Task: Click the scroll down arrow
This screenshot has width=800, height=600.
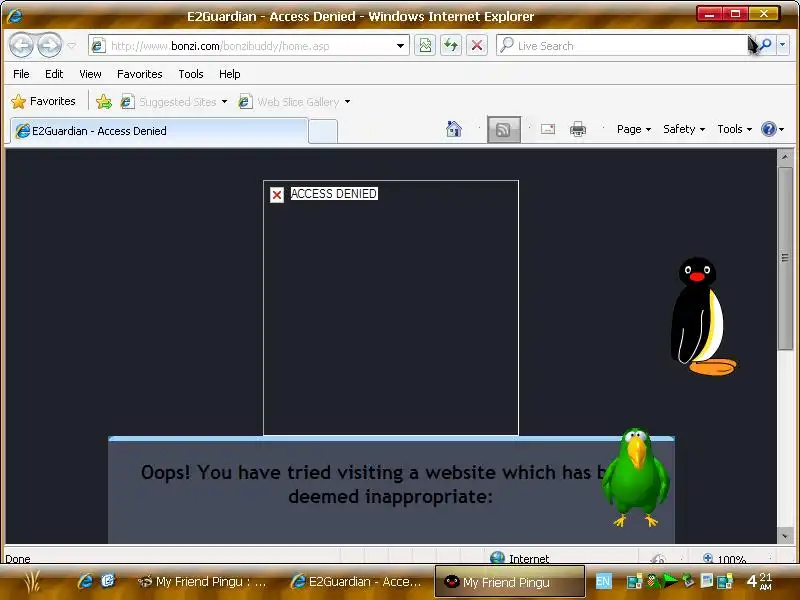Action: pos(785,536)
